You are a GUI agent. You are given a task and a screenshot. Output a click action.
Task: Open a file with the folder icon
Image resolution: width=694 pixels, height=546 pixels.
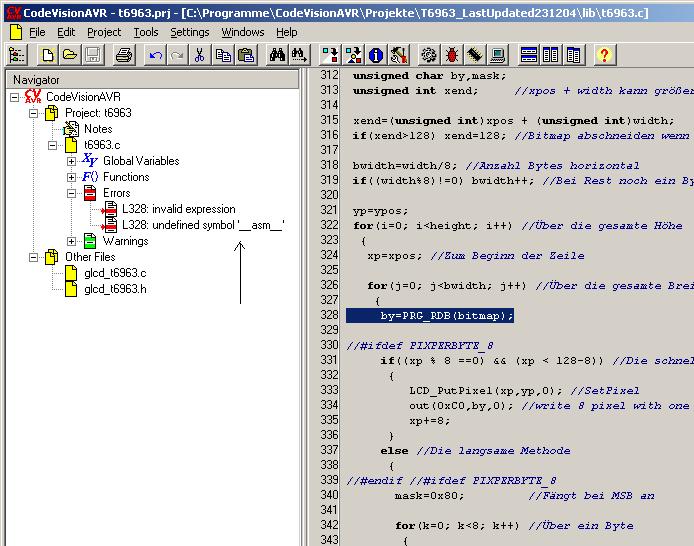70,55
